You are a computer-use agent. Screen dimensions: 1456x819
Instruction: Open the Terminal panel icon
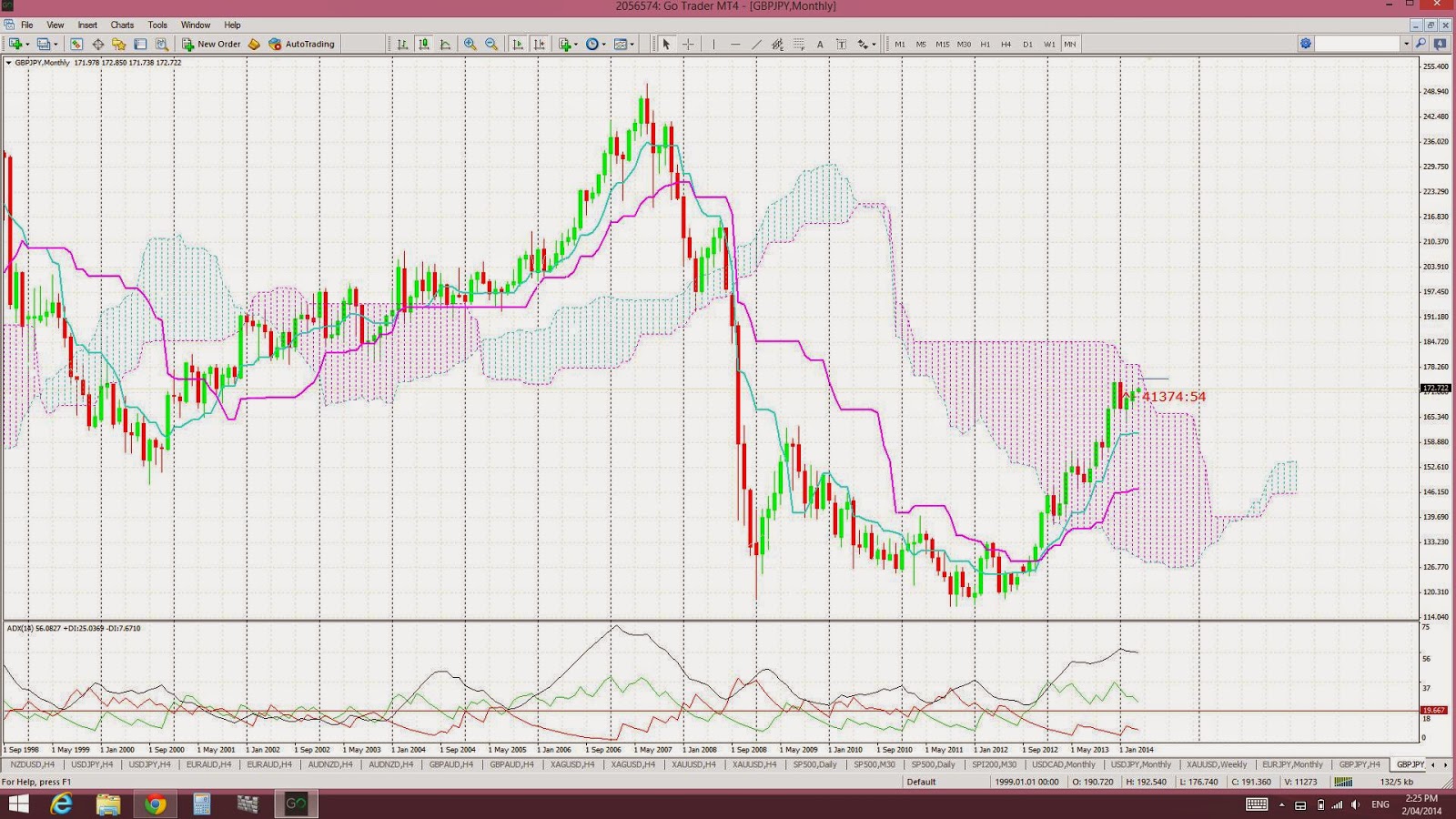tap(140, 44)
